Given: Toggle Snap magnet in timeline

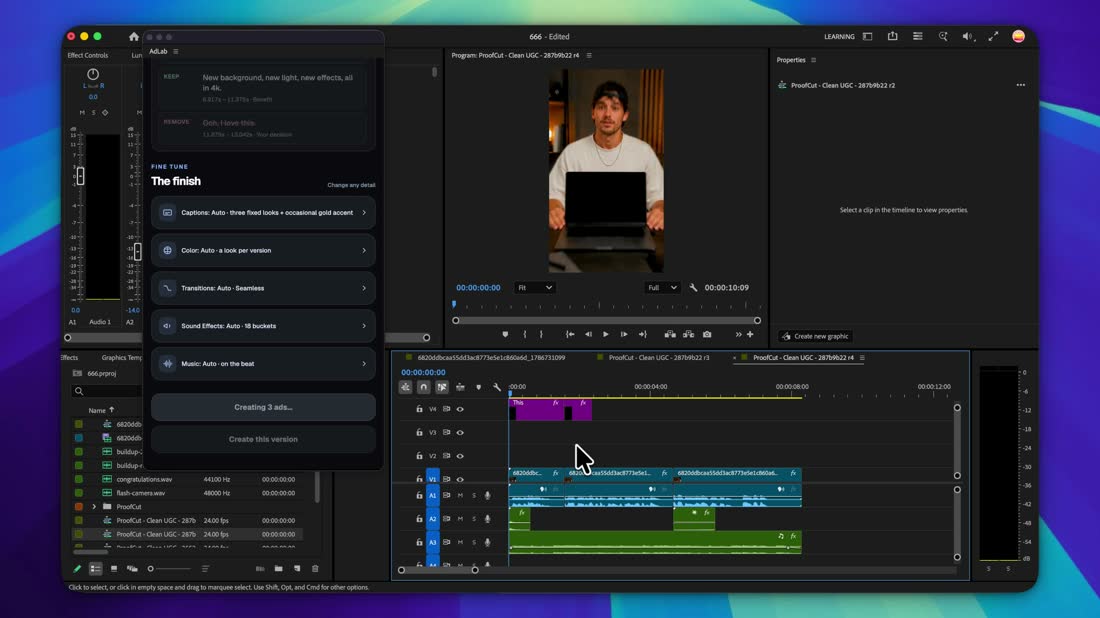Looking at the screenshot, I should (x=424, y=387).
